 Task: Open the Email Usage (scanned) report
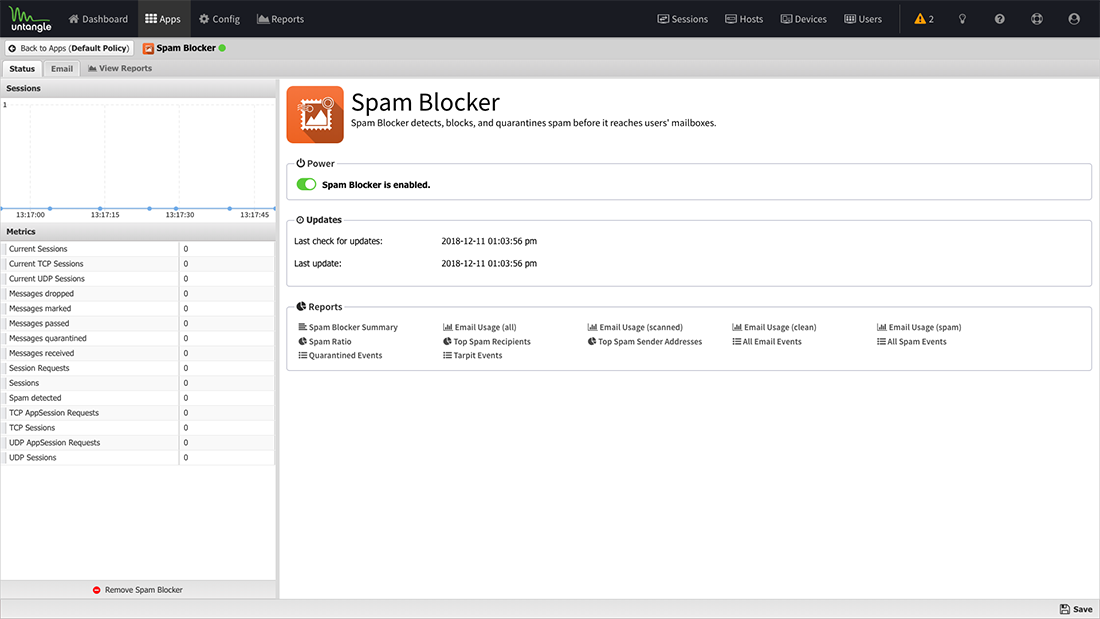click(635, 327)
